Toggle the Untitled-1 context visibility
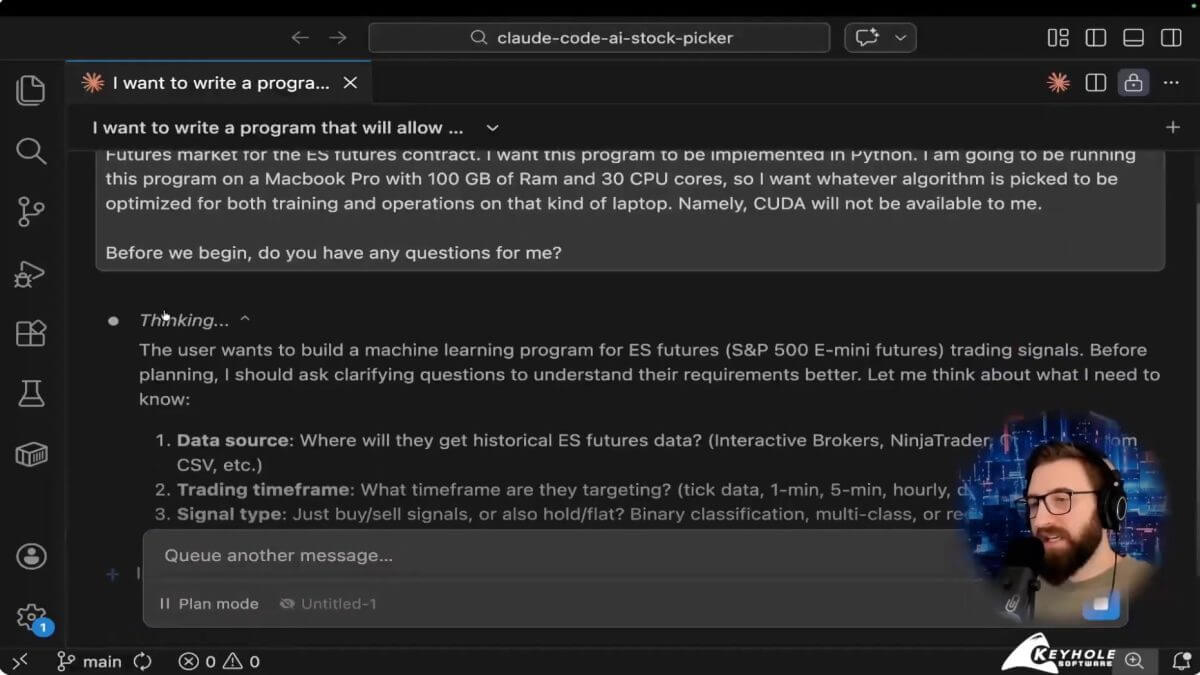The height and width of the screenshot is (675, 1200). 288,604
